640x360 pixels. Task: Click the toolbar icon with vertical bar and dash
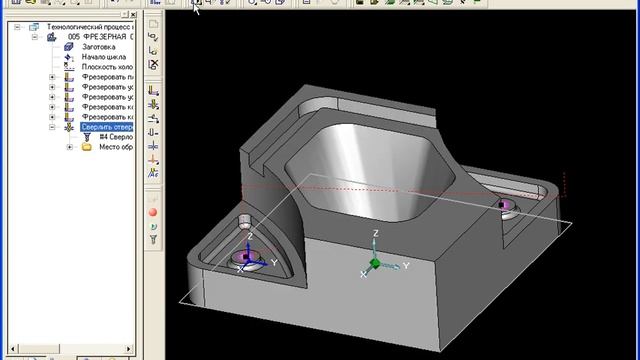[x=153, y=133]
